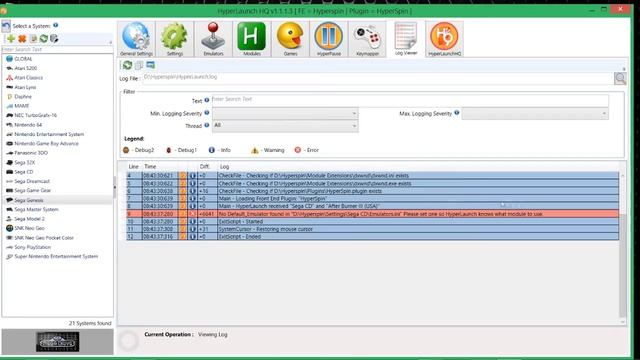Image resolution: width=640 pixels, height=360 pixels.
Task: Click the help icon beside Text filter
Action: (207, 100)
